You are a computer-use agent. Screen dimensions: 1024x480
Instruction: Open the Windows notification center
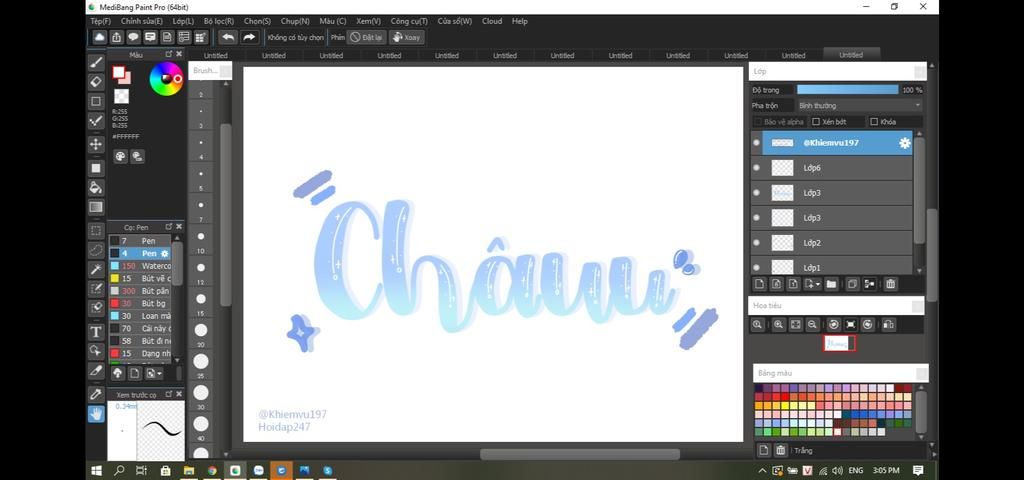point(918,470)
